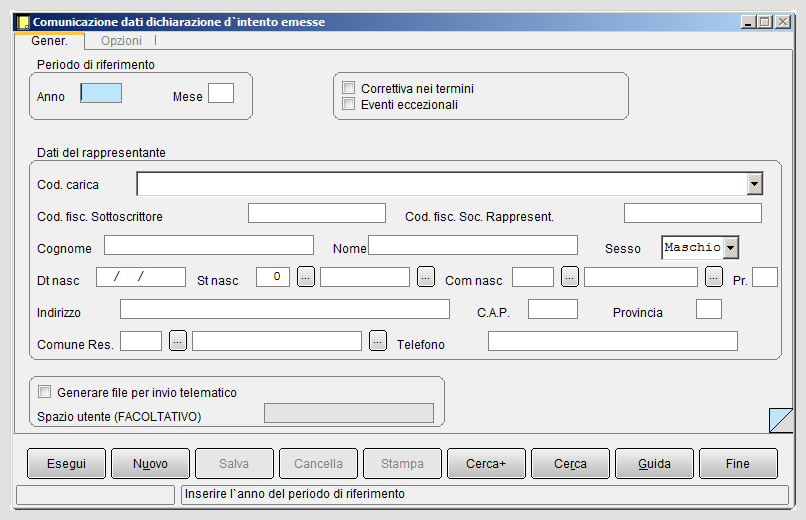Click the Stampa button
The width and height of the screenshot is (806, 520).
pos(402,463)
